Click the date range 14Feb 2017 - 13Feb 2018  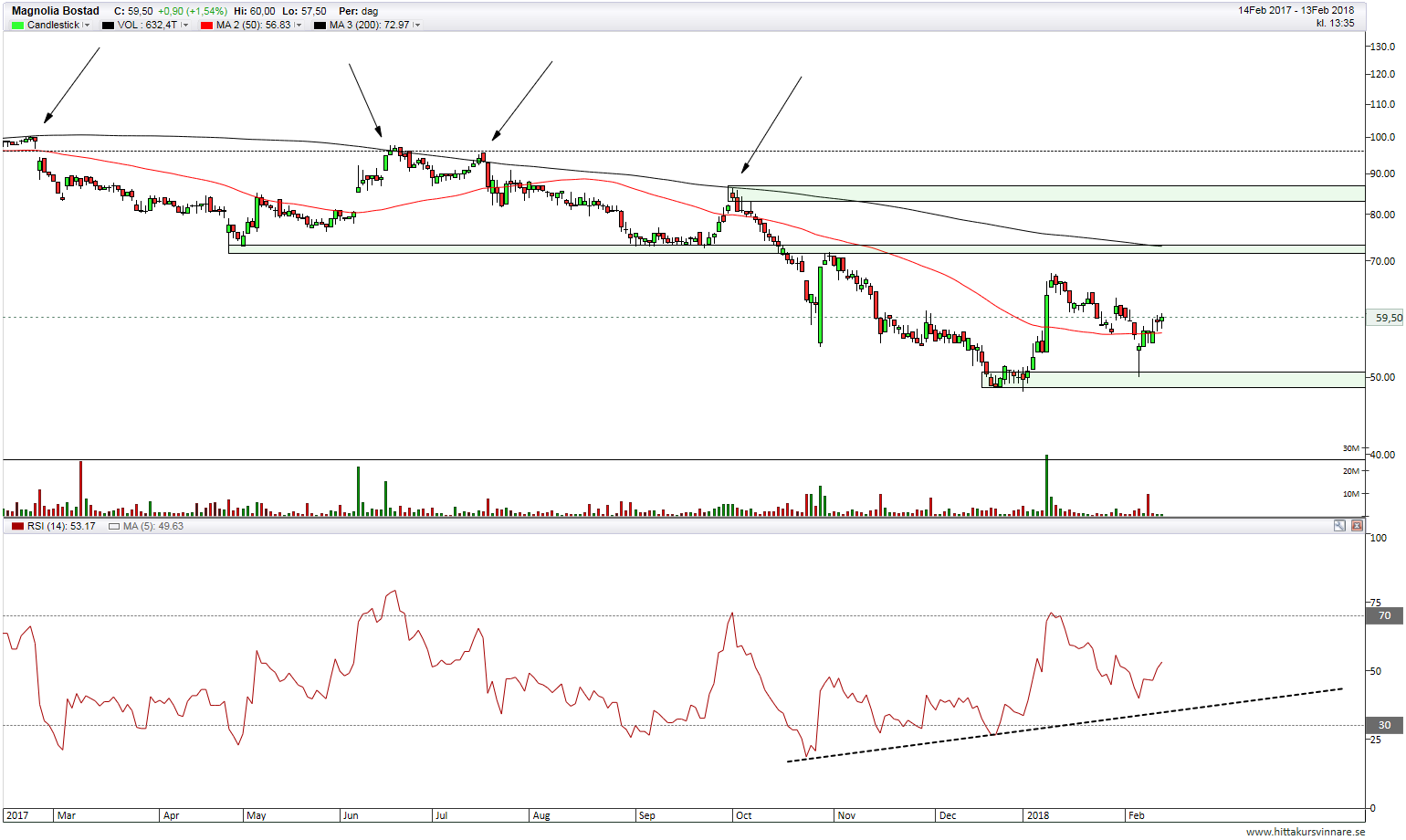tap(1296, 10)
